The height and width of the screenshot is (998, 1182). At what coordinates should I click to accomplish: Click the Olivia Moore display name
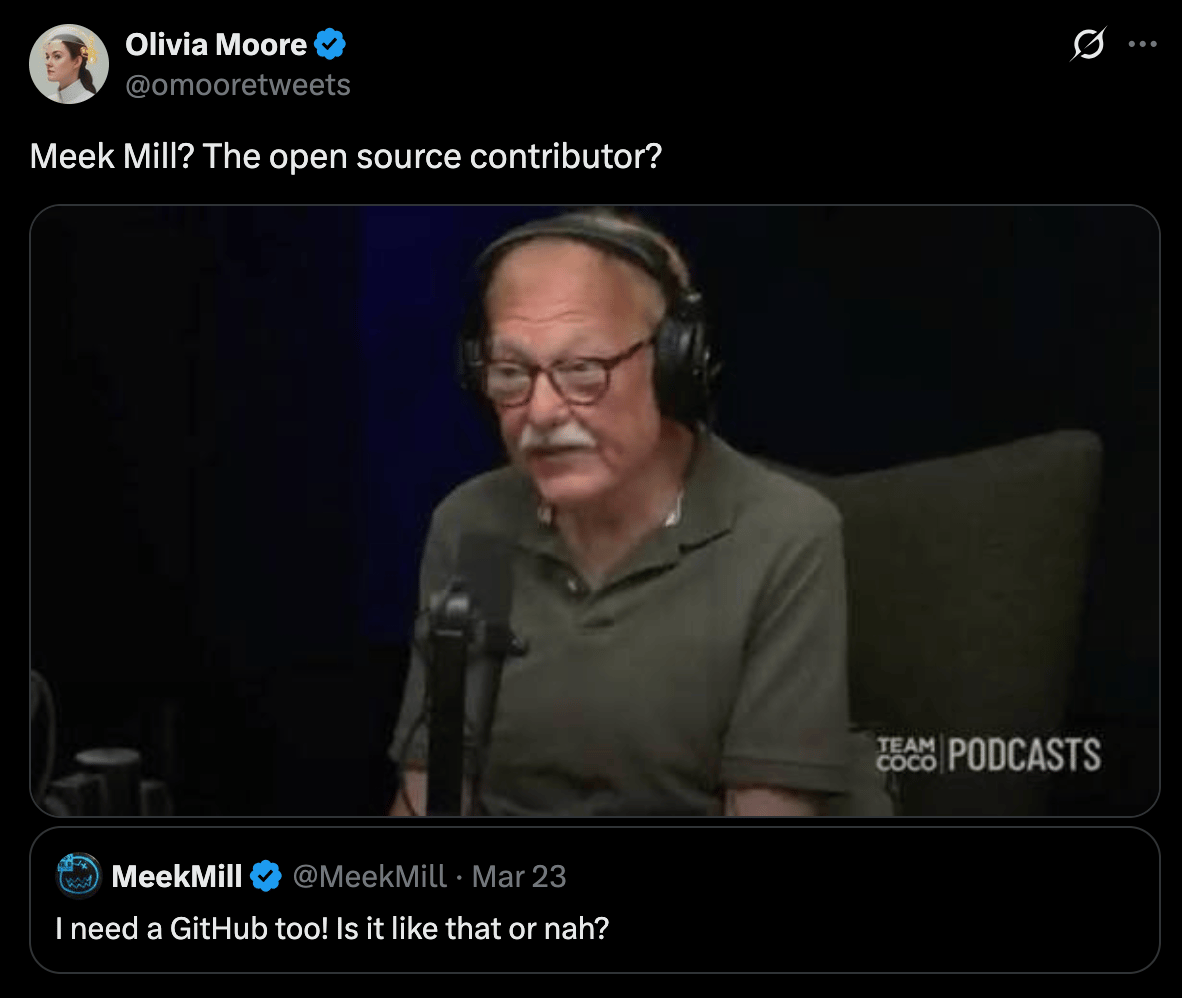pyautogui.click(x=216, y=44)
